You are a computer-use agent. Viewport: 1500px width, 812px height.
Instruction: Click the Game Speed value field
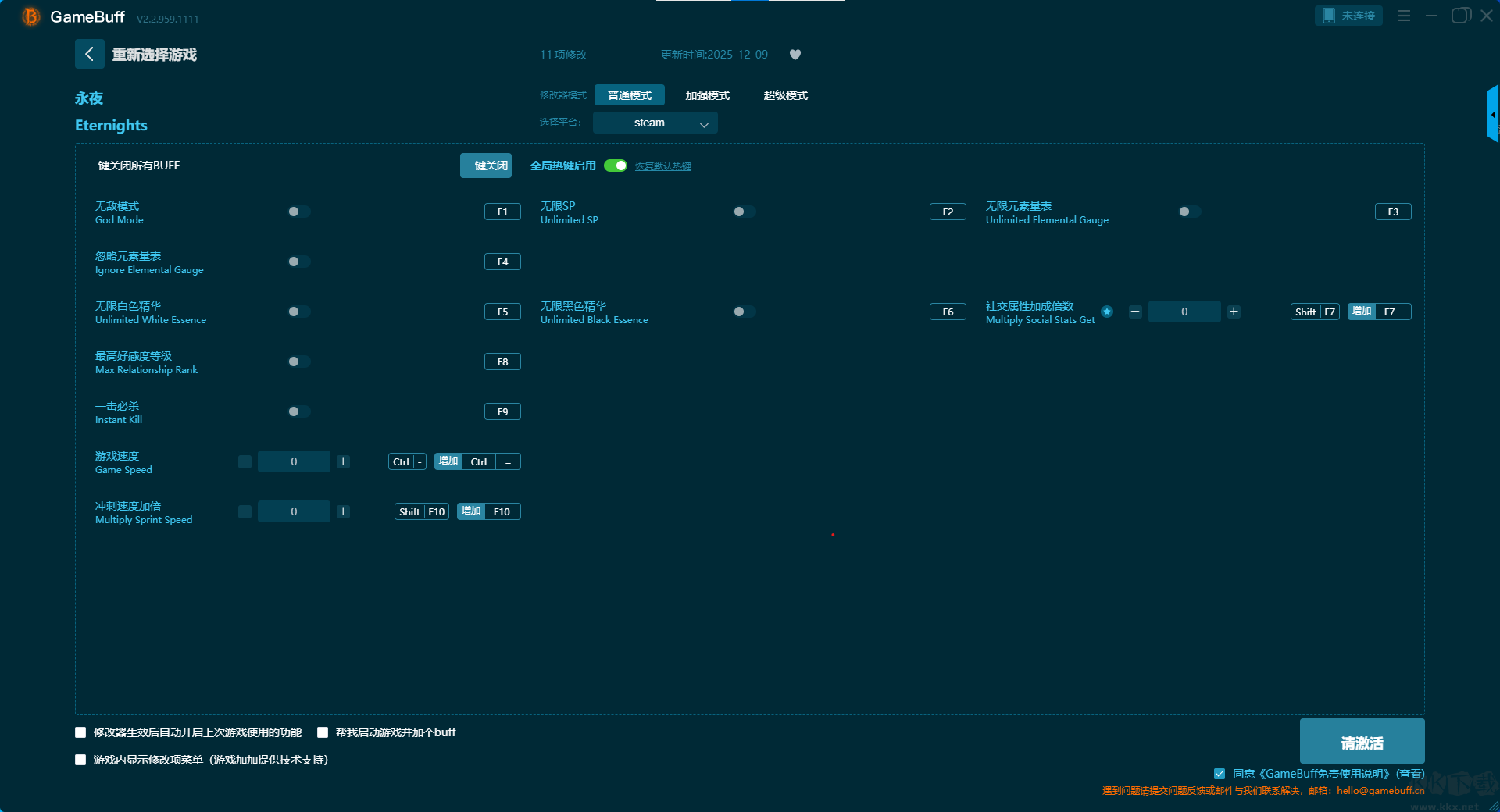click(294, 461)
